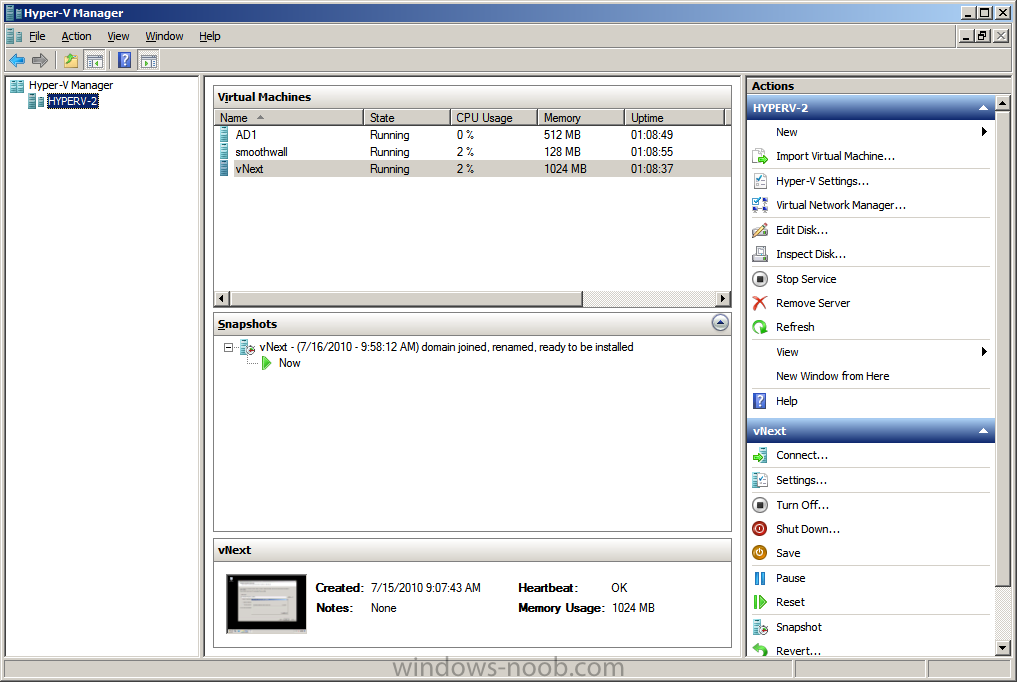This screenshot has height=682, width=1017.
Task: Click Stop Service action
Action: tap(806, 279)
